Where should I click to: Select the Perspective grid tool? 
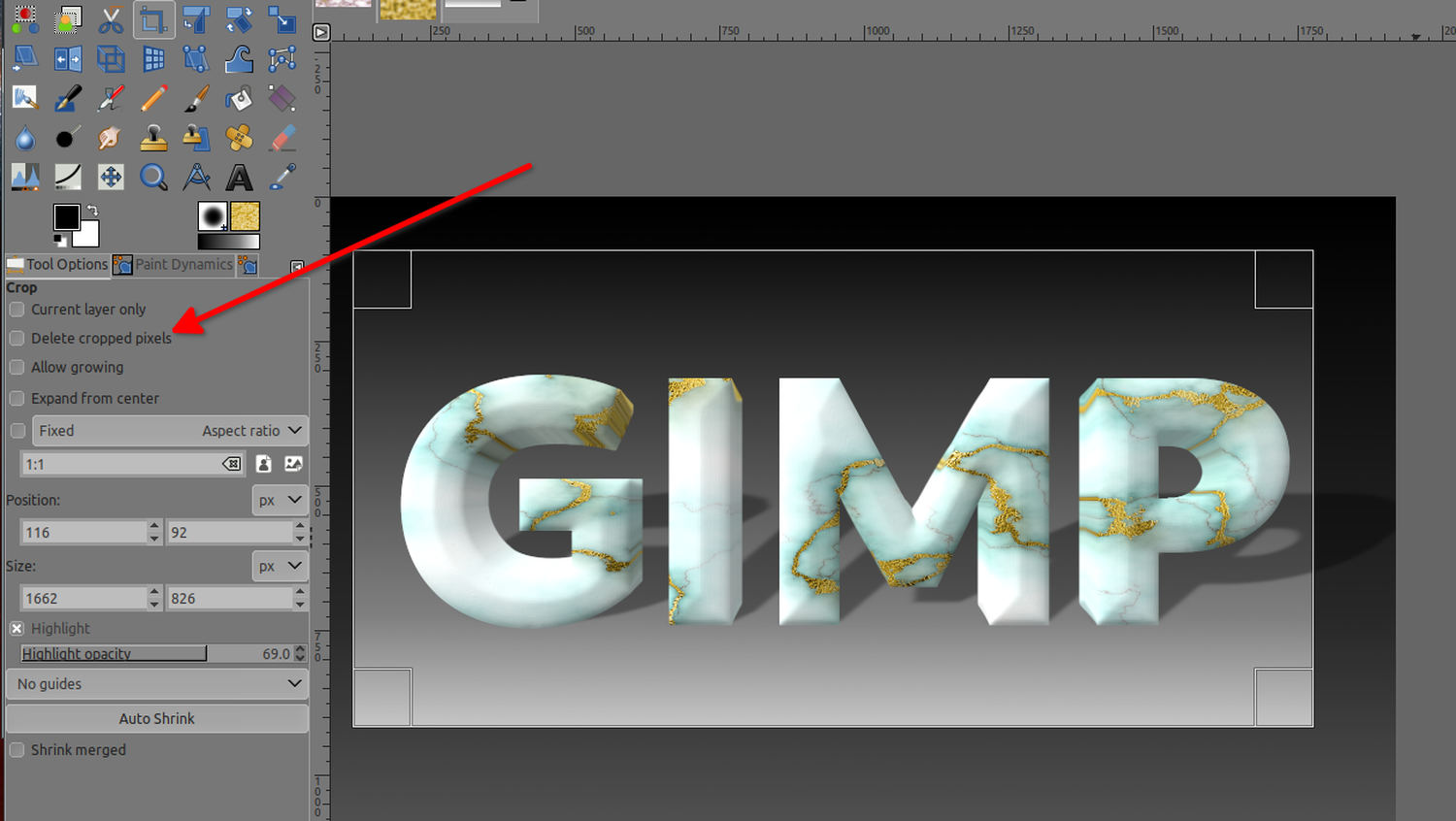(153, 58)
